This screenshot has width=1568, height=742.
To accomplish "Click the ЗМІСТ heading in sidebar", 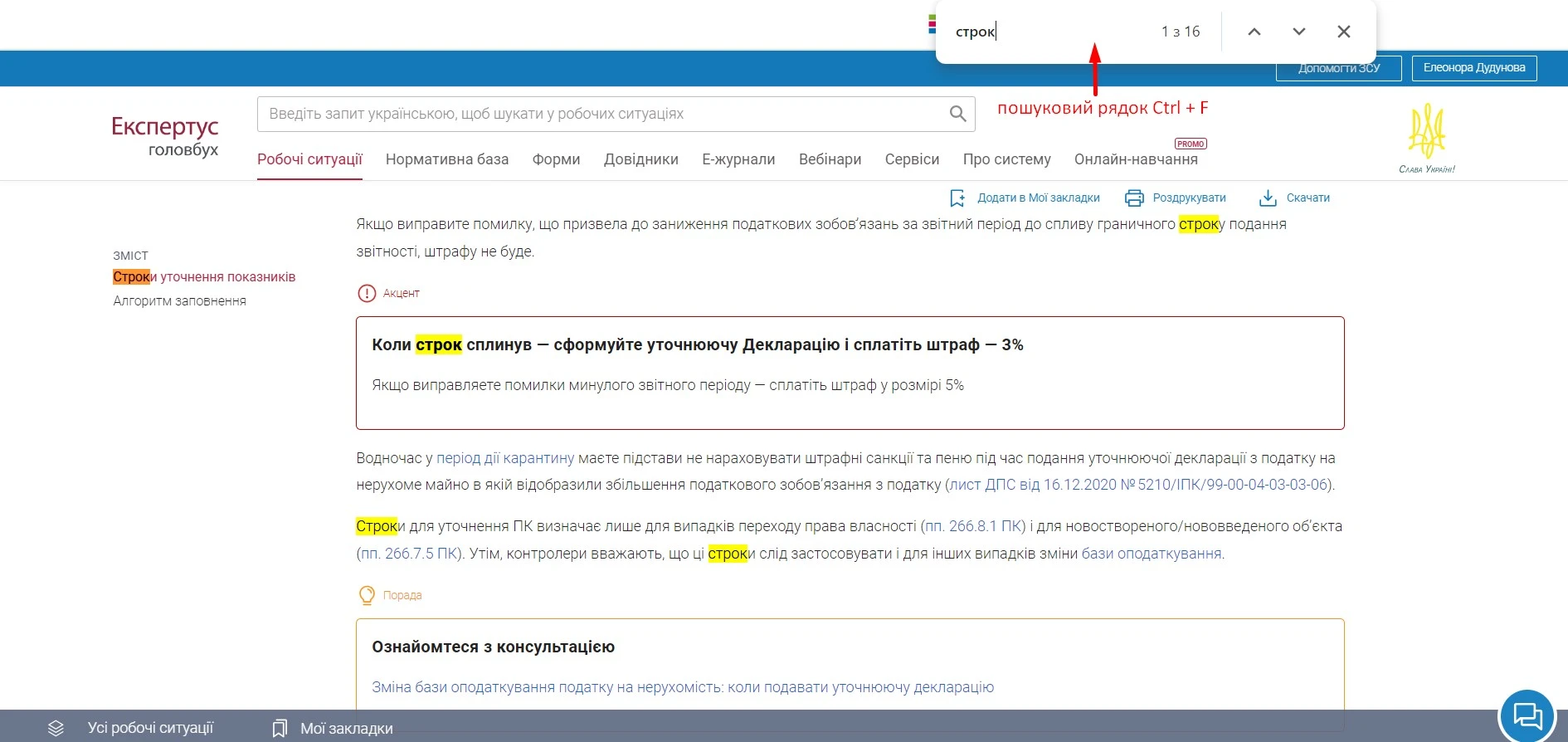I will 130,256.
